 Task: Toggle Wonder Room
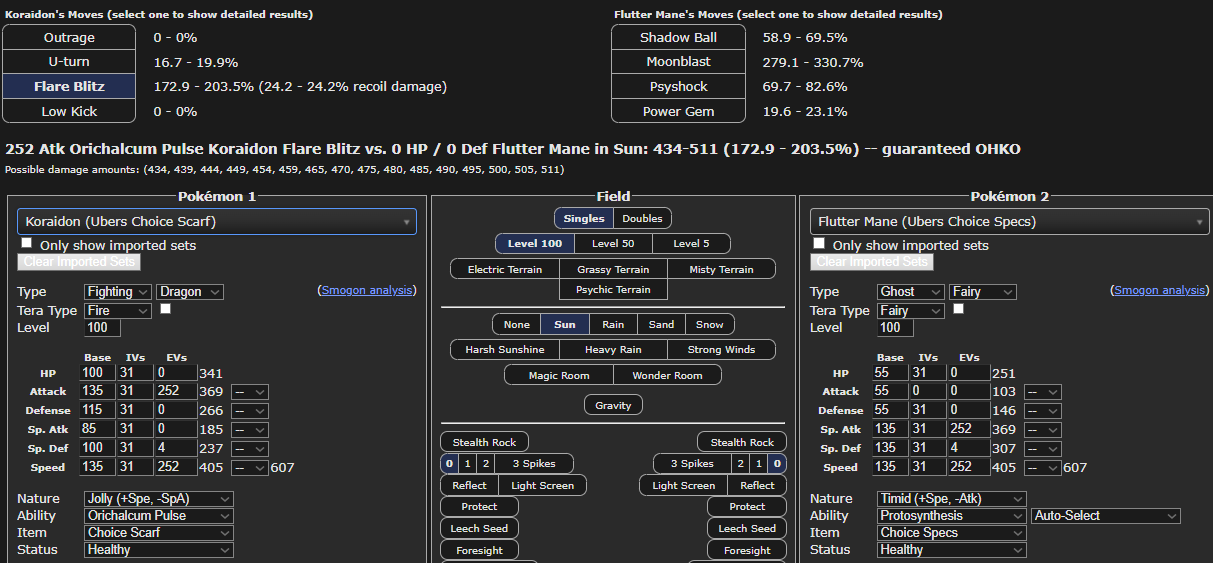pos(667,375)
